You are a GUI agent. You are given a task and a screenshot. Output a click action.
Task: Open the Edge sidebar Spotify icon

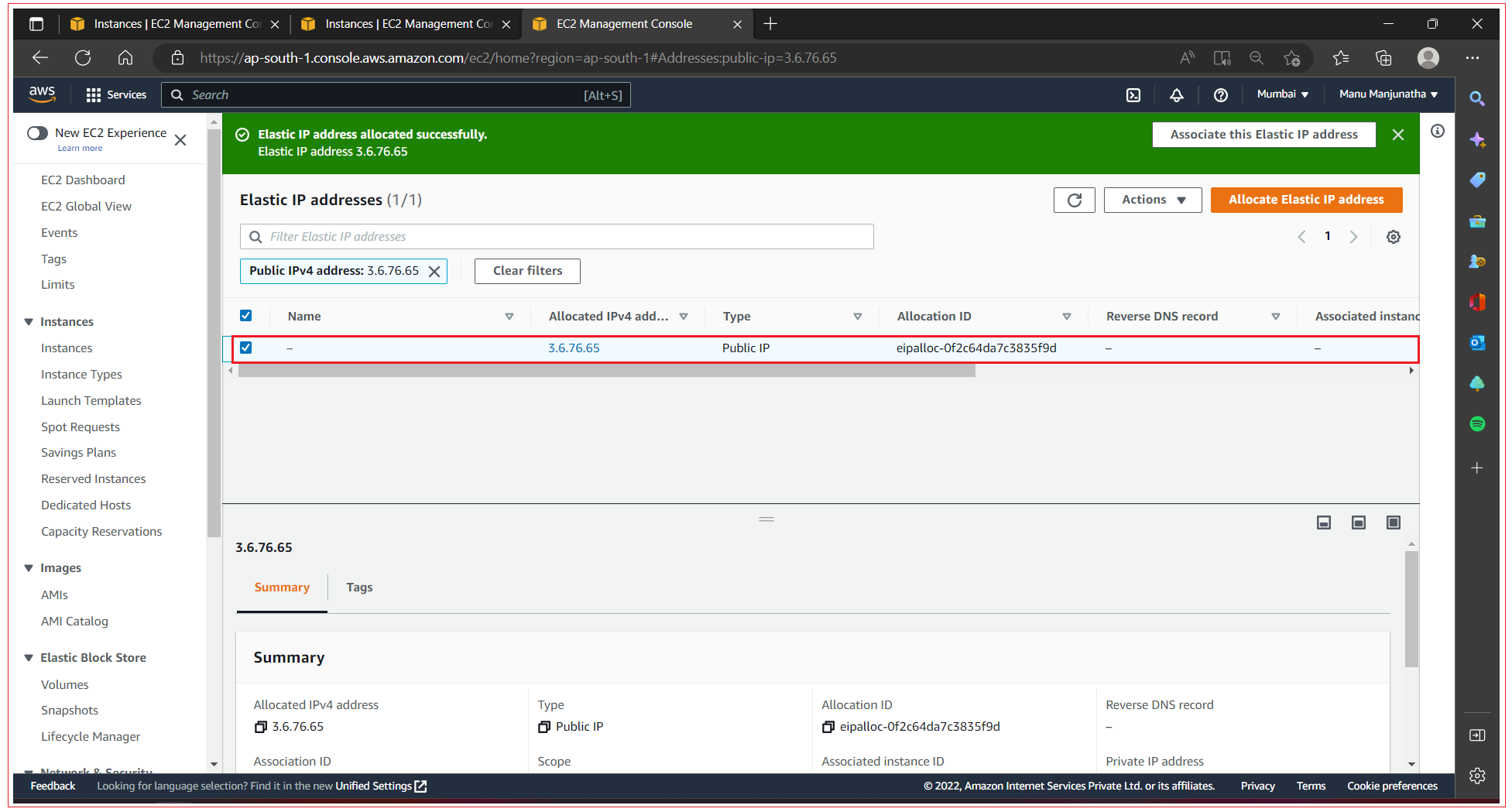(x=1477, y=424)
